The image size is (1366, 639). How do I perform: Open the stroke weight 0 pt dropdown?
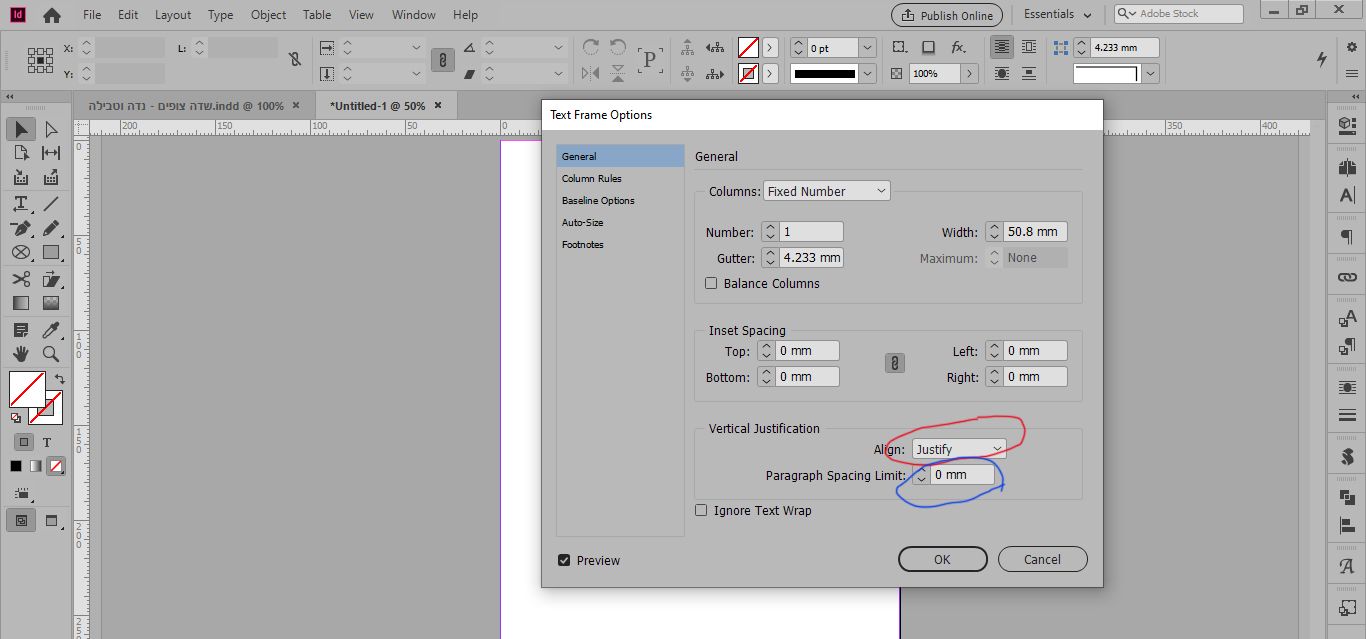(867, 47)
